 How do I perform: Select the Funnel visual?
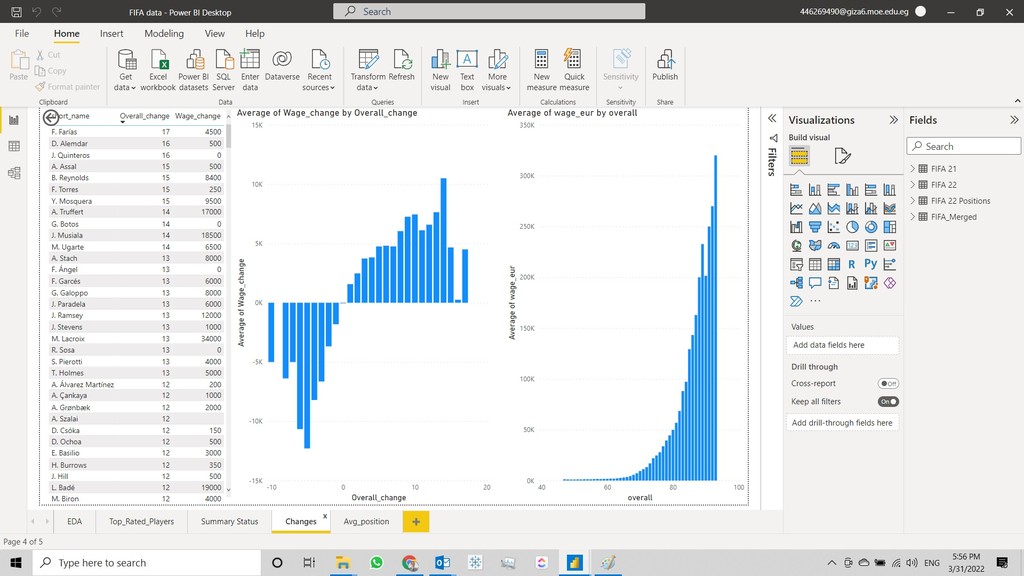click(x=815, y=227)
